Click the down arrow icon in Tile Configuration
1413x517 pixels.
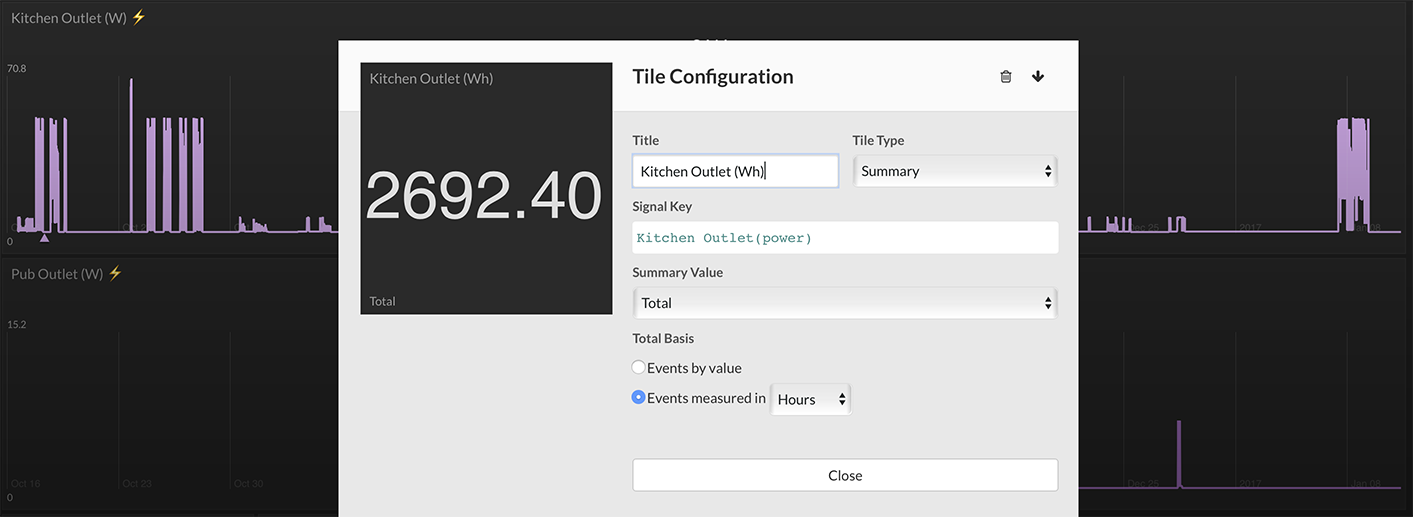click(x=1038, y=77)
